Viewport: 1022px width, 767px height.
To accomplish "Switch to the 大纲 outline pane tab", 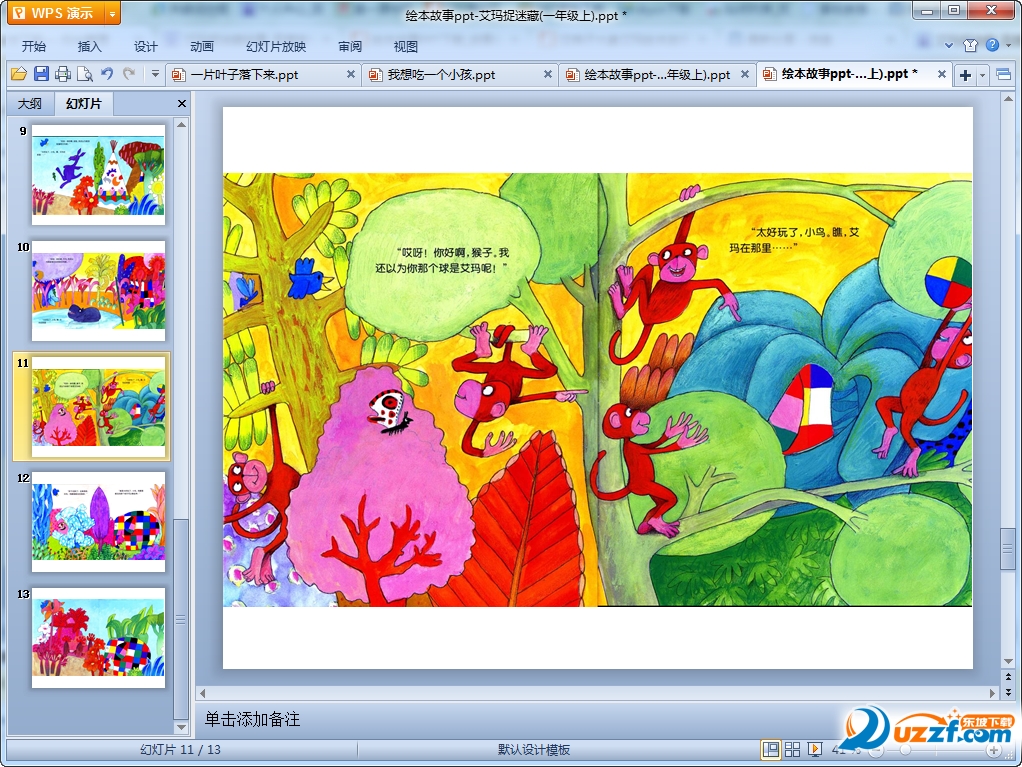I will [x=29, y=104].
